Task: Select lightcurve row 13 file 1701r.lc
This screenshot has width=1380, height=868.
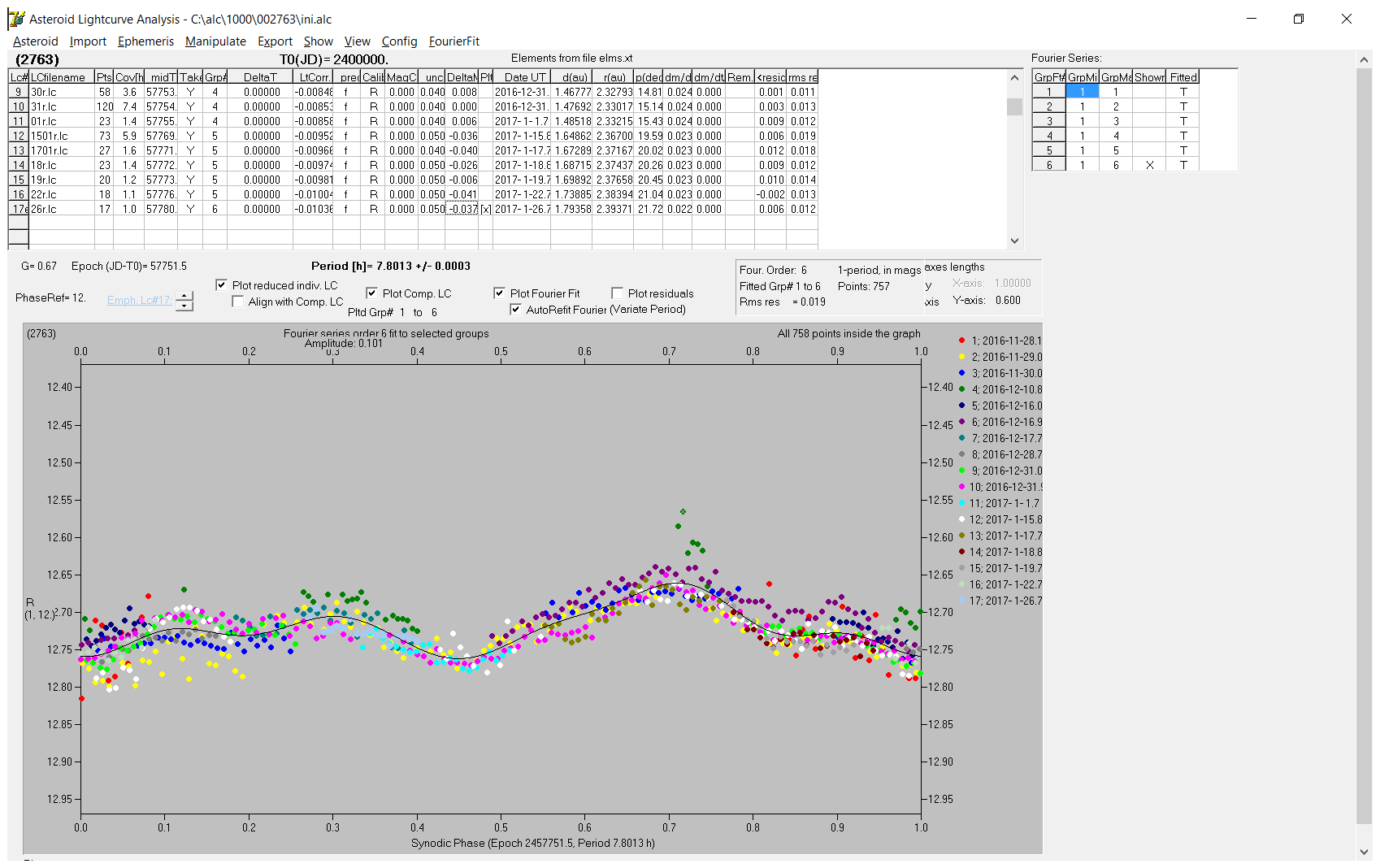Action: coord(413,150)
